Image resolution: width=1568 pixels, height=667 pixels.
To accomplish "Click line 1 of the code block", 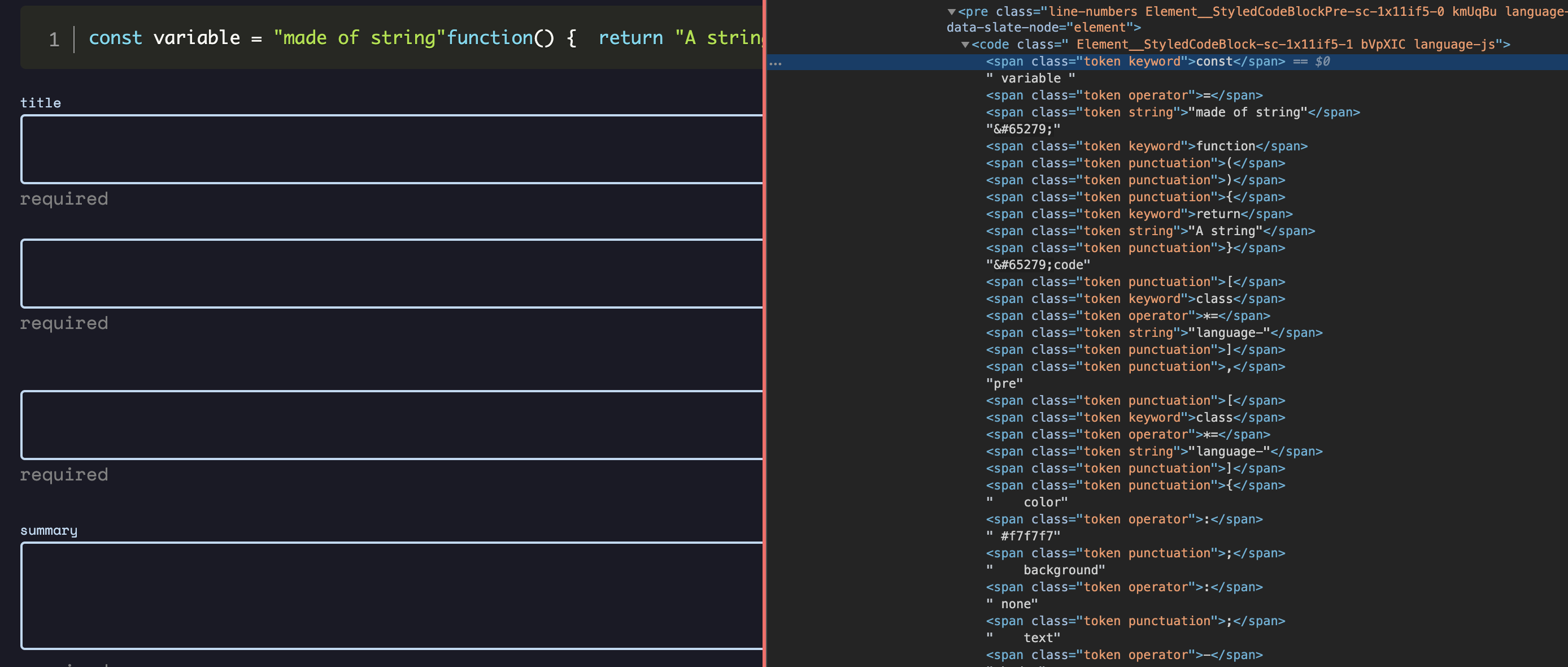I will (x=390, y=38).
